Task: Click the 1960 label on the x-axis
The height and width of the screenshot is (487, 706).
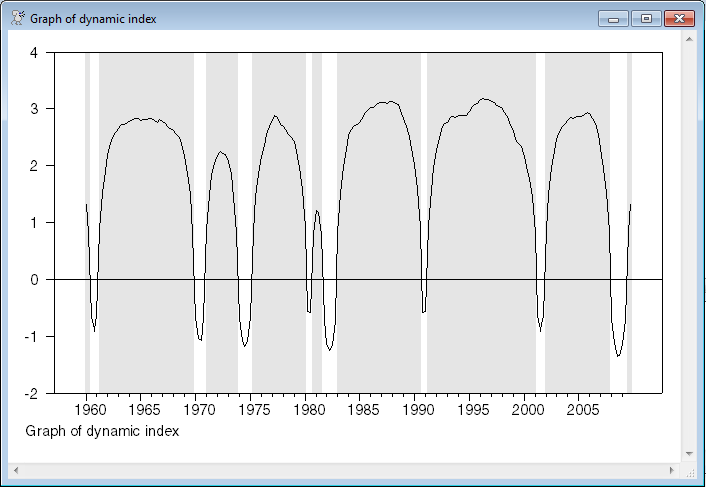Action: pyautogui.click(x=88, y=410)
